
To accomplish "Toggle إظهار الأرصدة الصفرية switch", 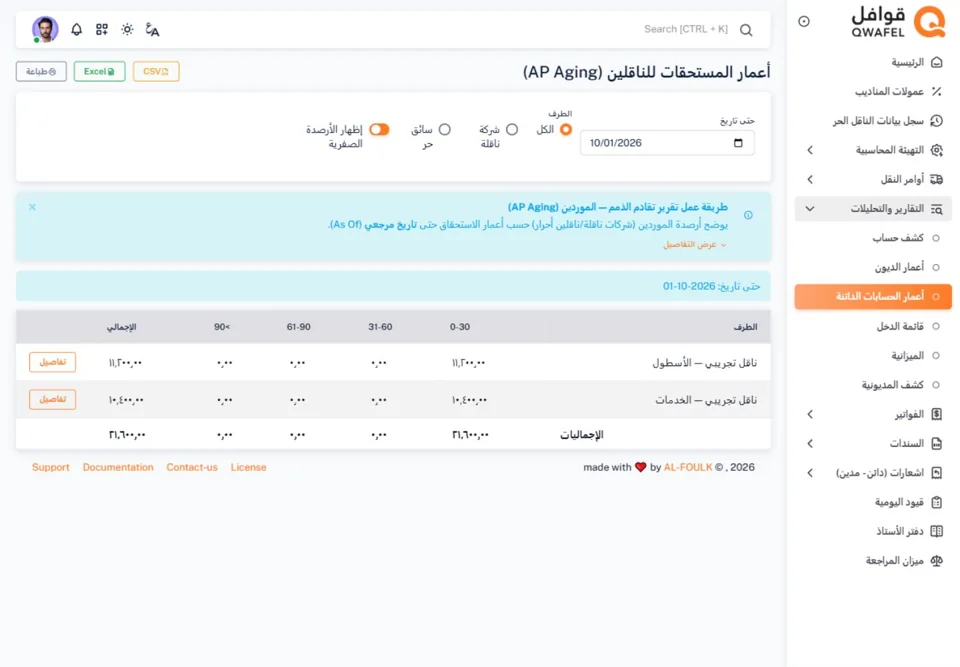I will [x=379, y=129].
